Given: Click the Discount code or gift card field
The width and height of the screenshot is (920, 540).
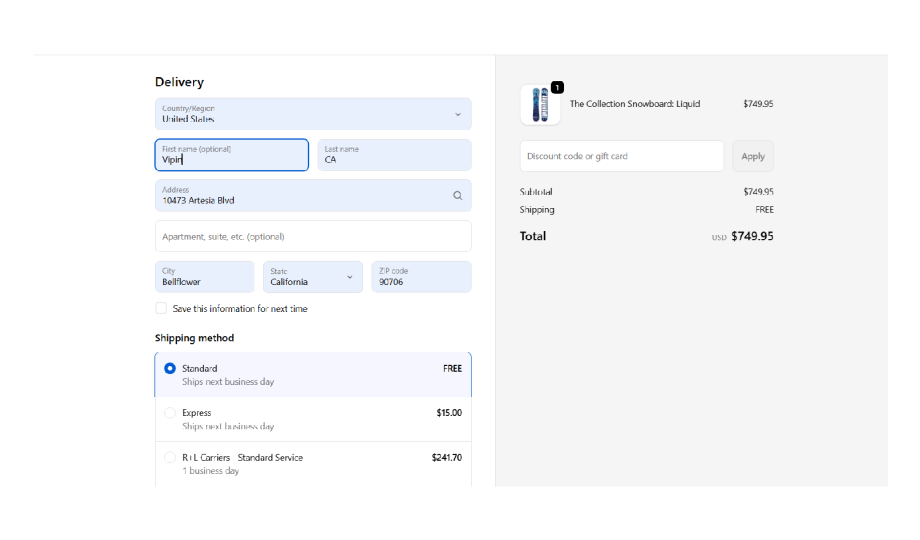Looking at the screenshot, I should click(621, 156).
